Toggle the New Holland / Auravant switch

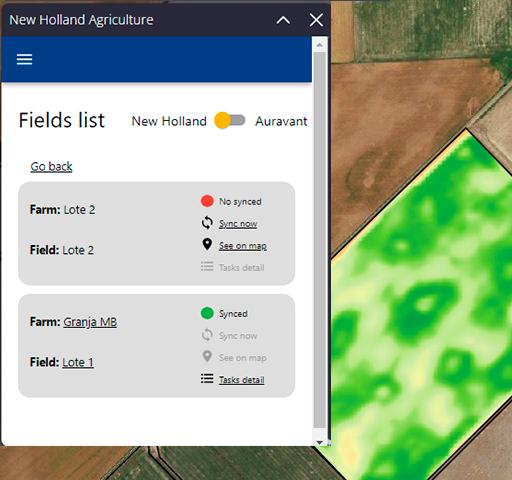(230, 120)
